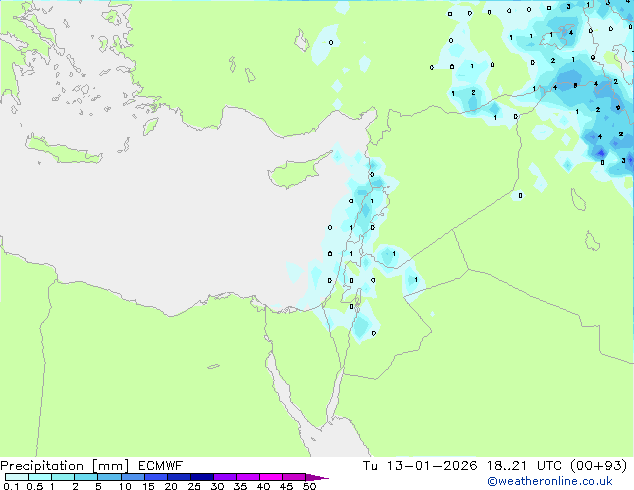Click the 0.5 legend scale label
The width and height of the screenshot is (634, 490).
tap(34, 486)
